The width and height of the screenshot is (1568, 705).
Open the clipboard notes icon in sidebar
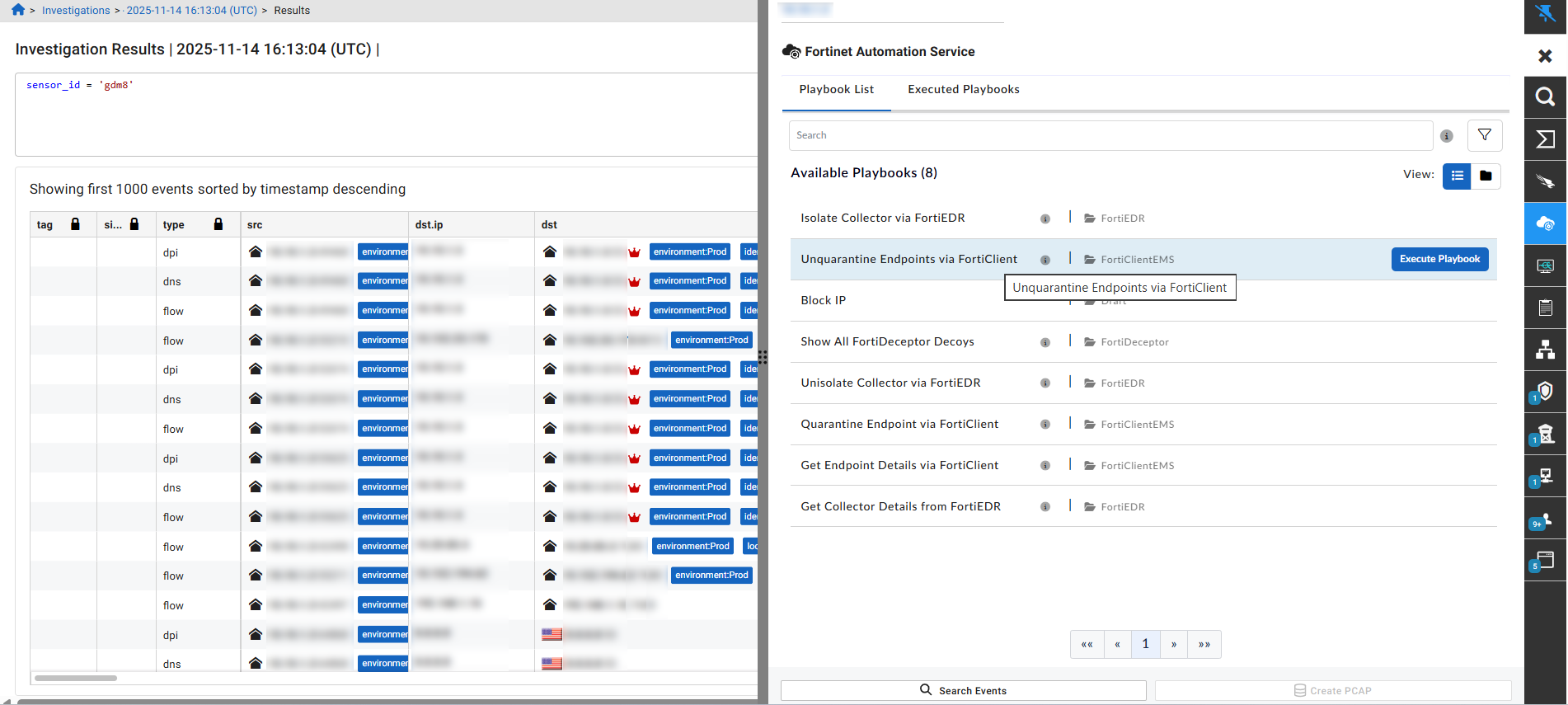[1546, 308]
